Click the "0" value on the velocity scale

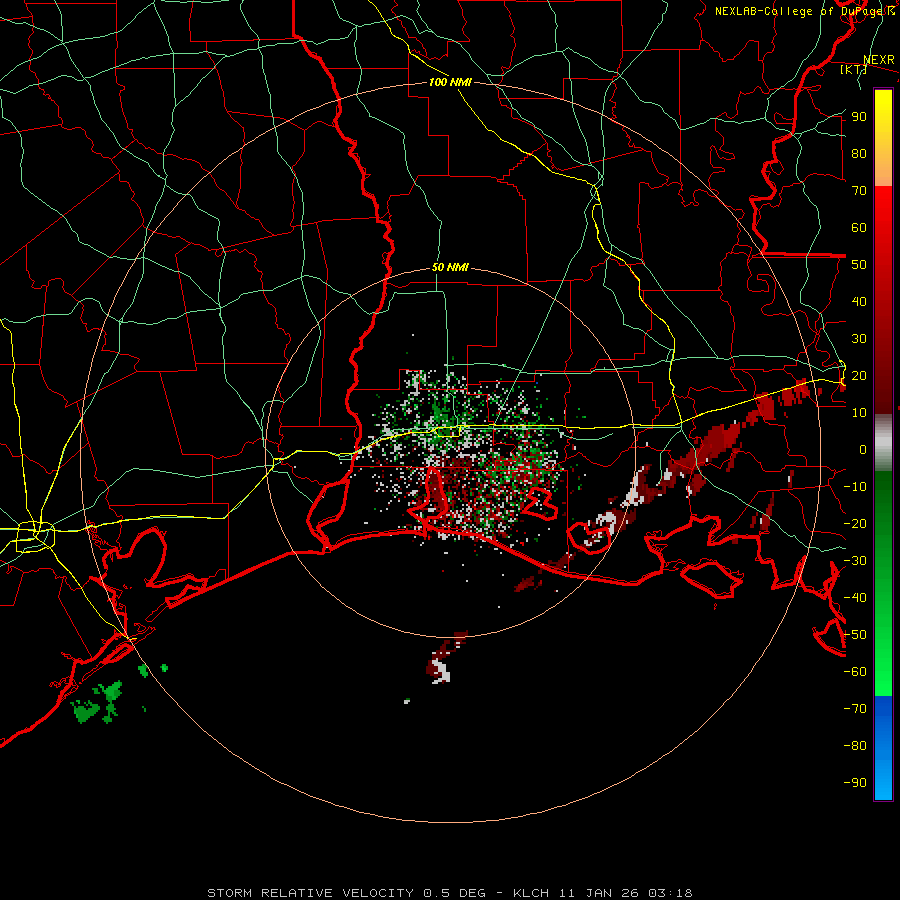(x=863, y=450)
